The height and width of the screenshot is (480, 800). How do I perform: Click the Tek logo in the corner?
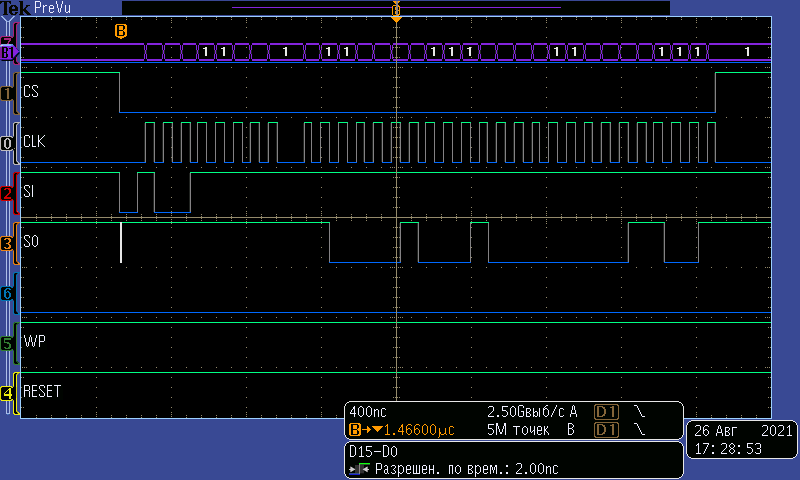[15, 8]
